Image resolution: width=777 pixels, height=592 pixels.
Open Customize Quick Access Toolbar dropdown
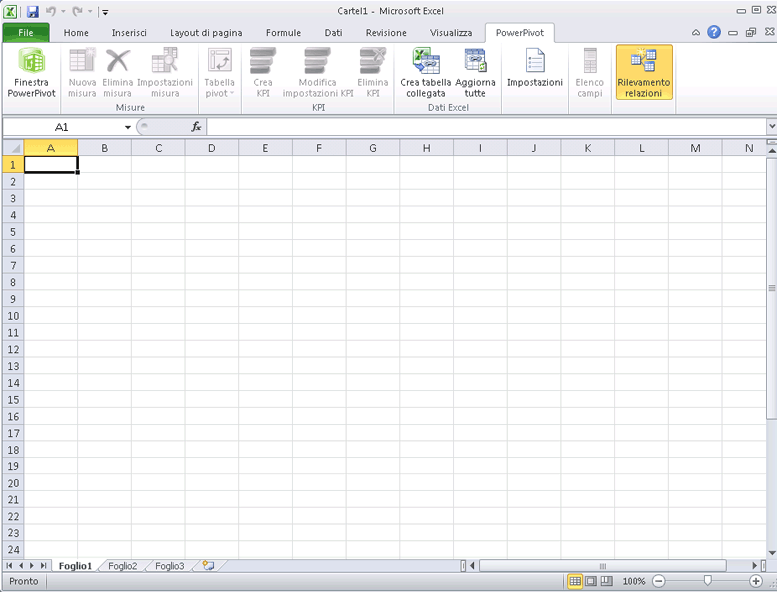point(105,12)
